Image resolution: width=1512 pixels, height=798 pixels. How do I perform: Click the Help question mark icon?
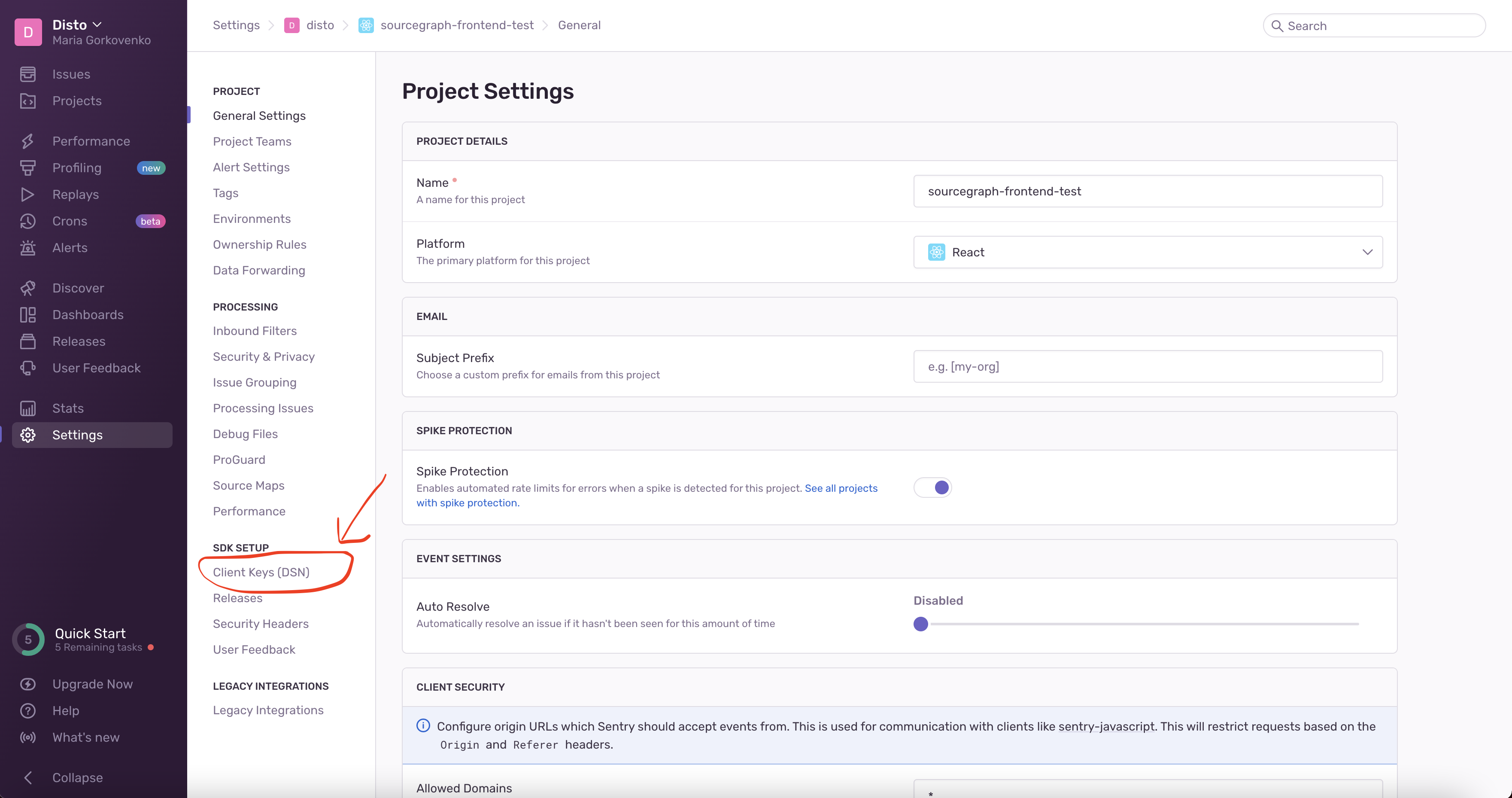tap(27, 710)
